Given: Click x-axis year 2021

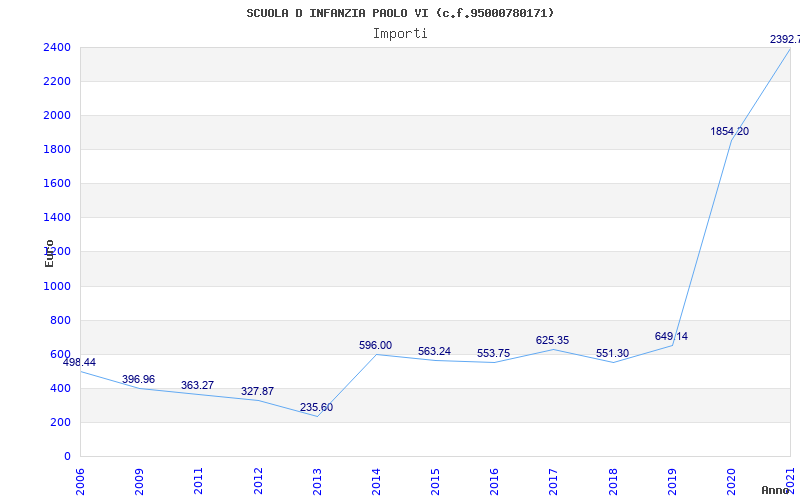Looking at the screenshot, I should click(x=791, y=481).
